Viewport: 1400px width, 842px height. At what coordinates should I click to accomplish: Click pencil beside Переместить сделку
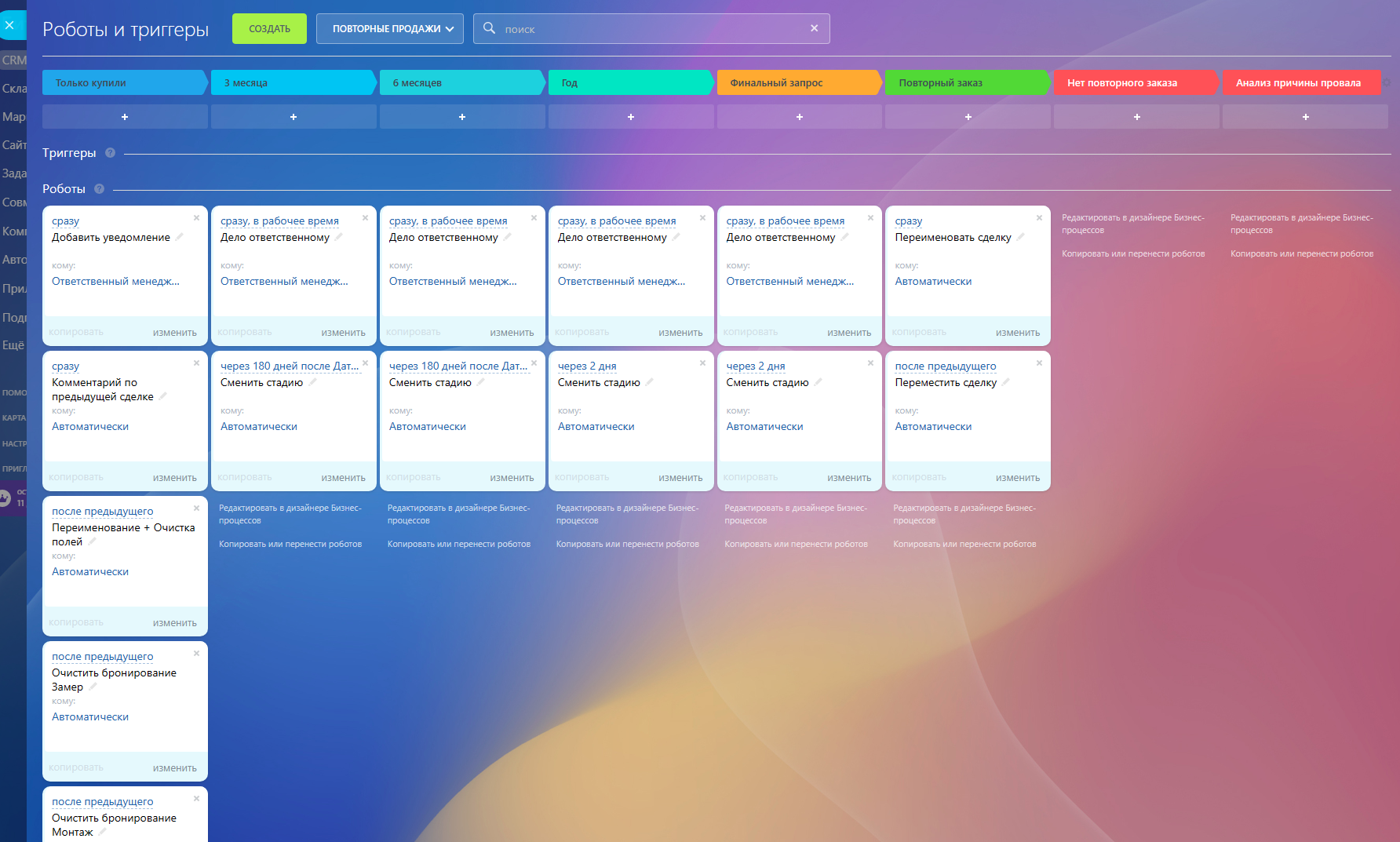pos(1006,381)
